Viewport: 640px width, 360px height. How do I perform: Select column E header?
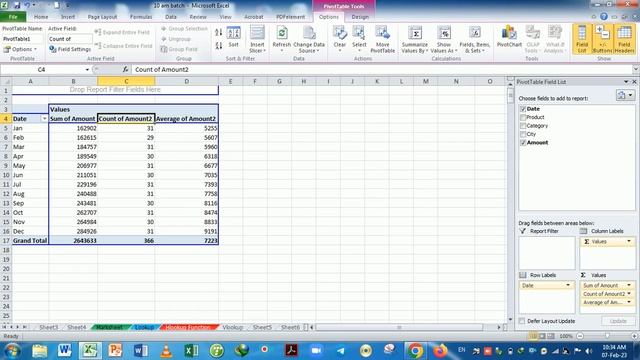tap(230, 82)
